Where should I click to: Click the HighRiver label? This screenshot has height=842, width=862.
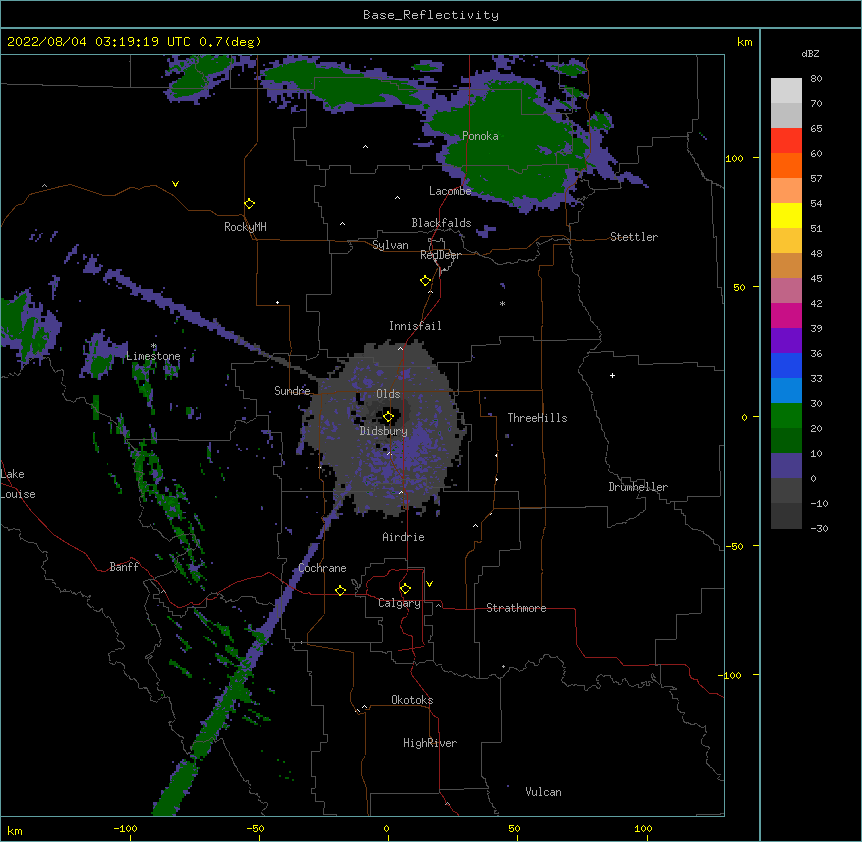click(430, 743)
